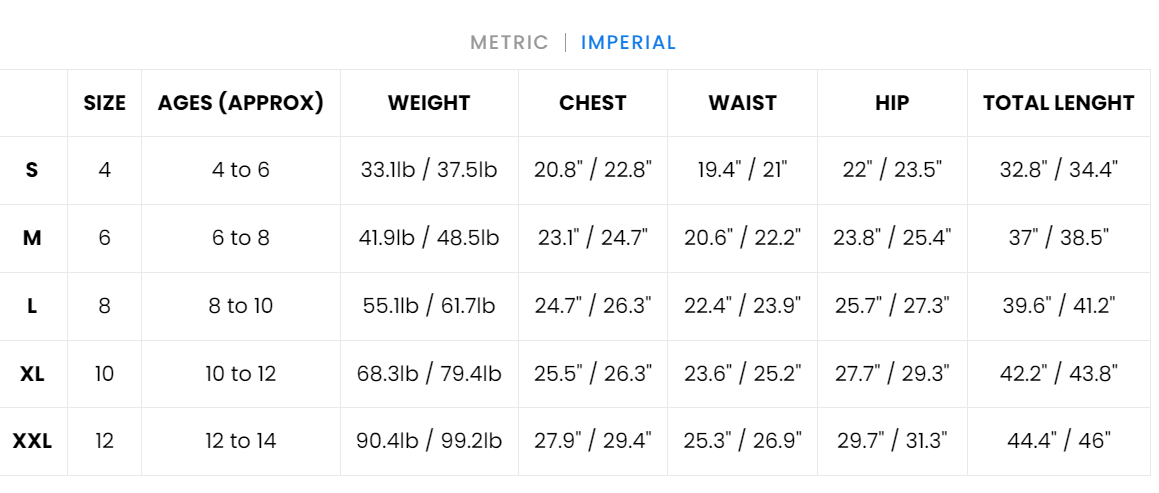
Task: Select the S size row label
Action: tap(32, 170)
